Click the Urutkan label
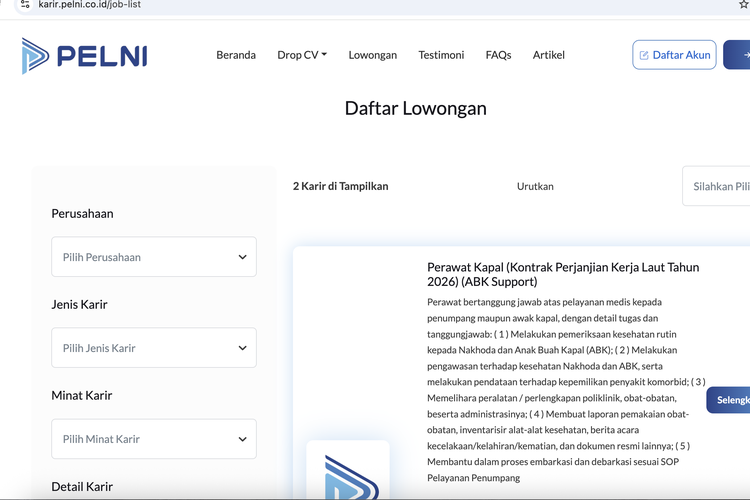750x500 pixels. (x=535, y=186)
